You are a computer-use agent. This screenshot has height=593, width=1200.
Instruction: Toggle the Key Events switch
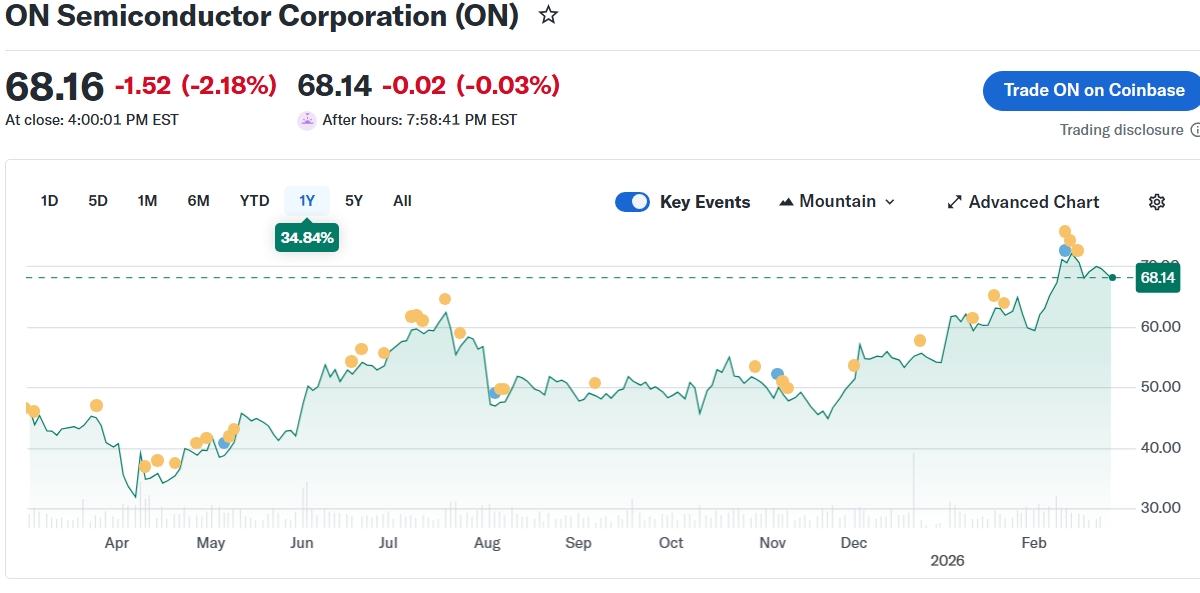tap(632, 202)
